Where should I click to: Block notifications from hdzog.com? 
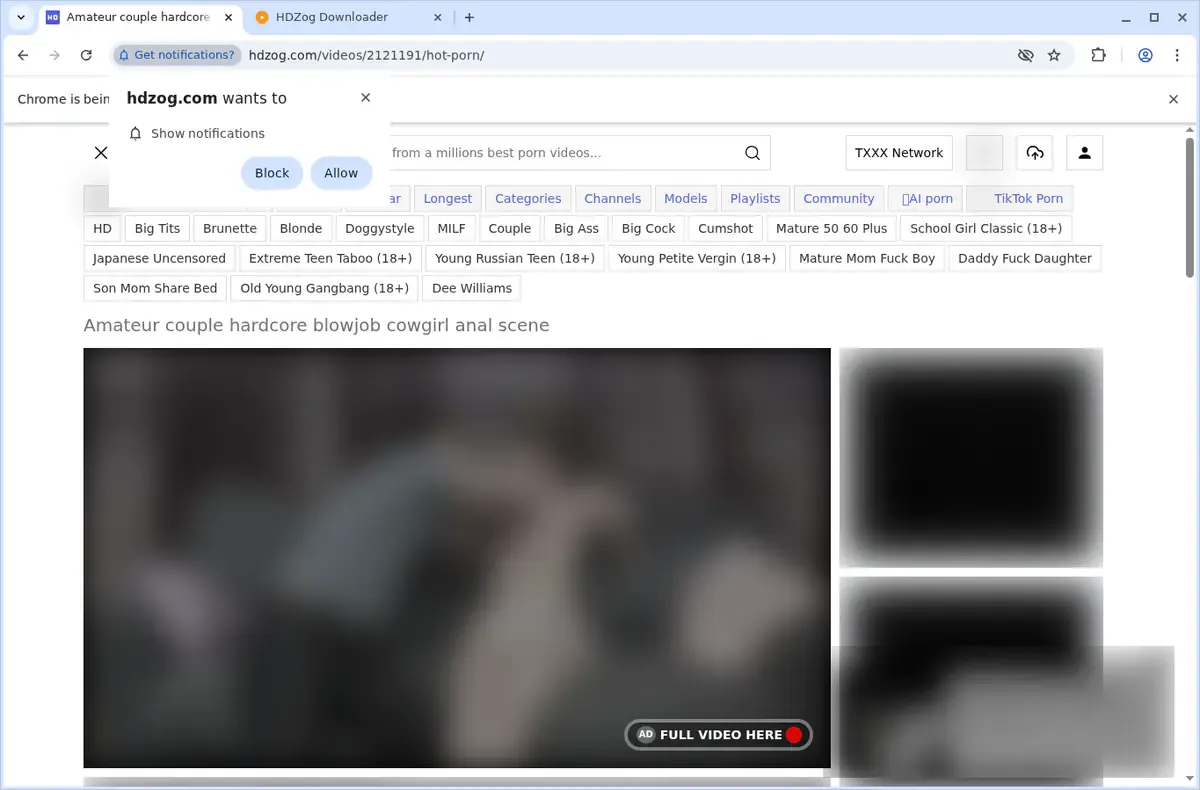[x=272, y=173]
